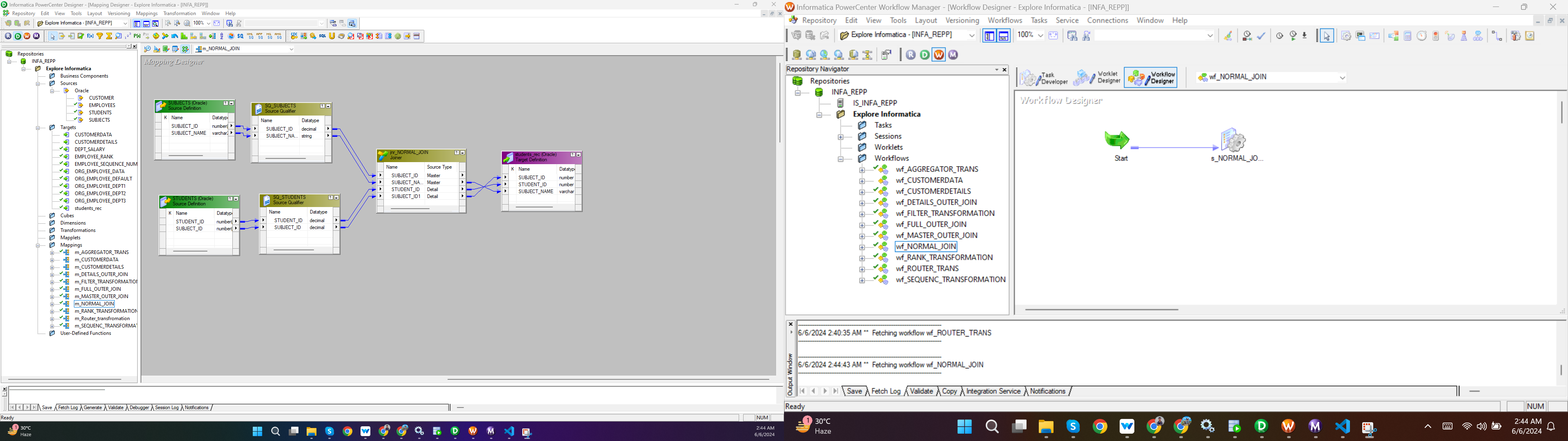Toggle Overview window icon in Designer toolbar
Image resolution: width=1568 pixels, height=441 pixels.
click(155, 24)
